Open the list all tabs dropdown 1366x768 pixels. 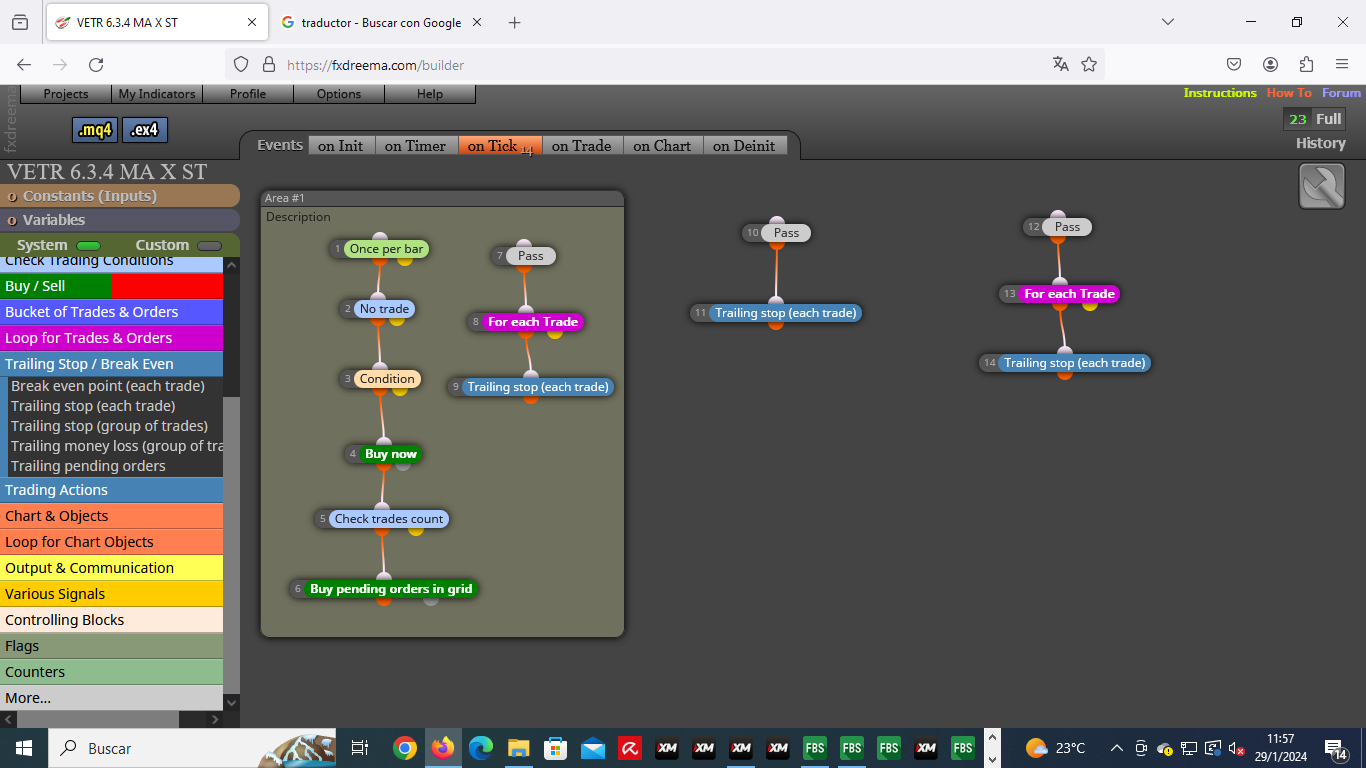(x=1167, y=22)
